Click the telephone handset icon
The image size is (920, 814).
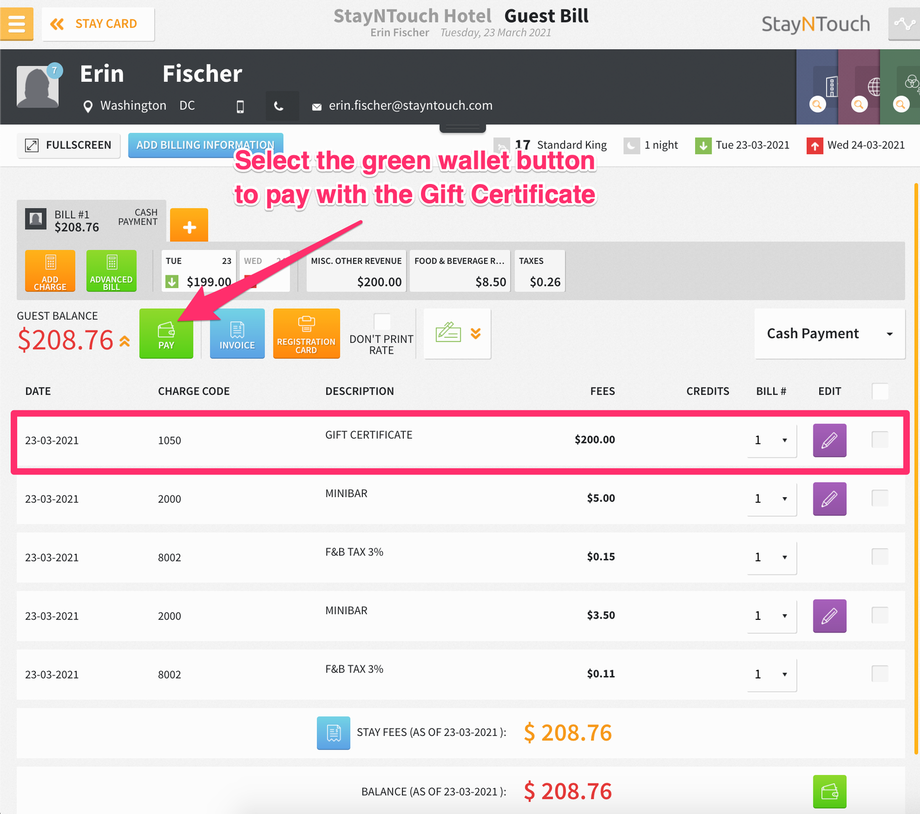click(x=279, y=106)
